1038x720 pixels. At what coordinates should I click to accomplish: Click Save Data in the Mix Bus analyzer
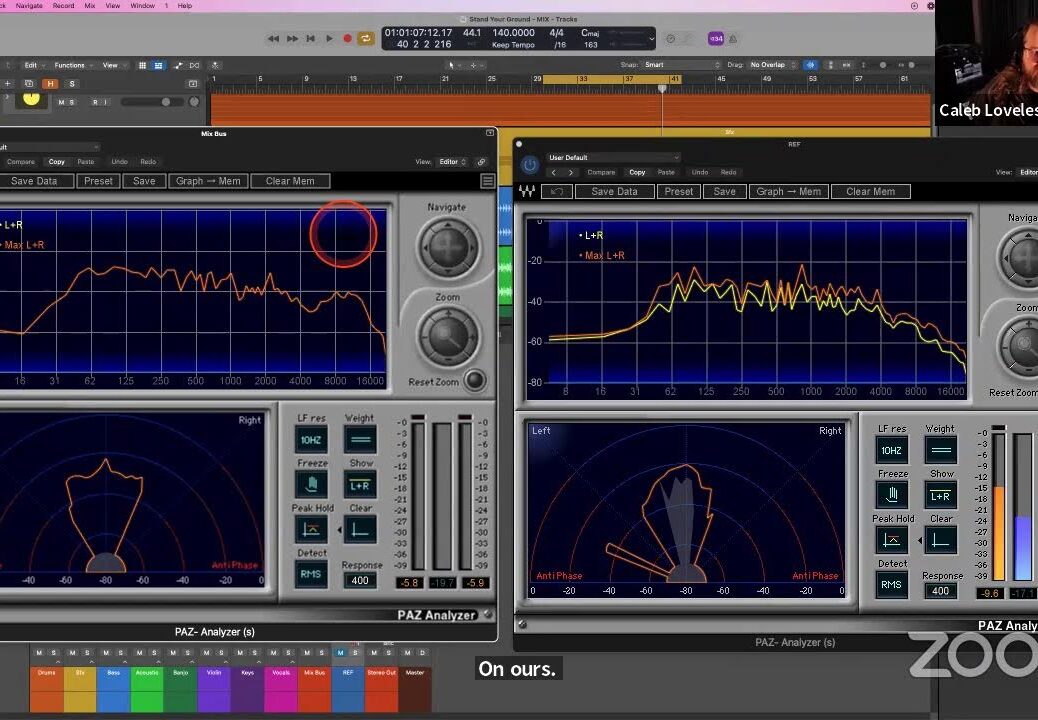[34, 181]
